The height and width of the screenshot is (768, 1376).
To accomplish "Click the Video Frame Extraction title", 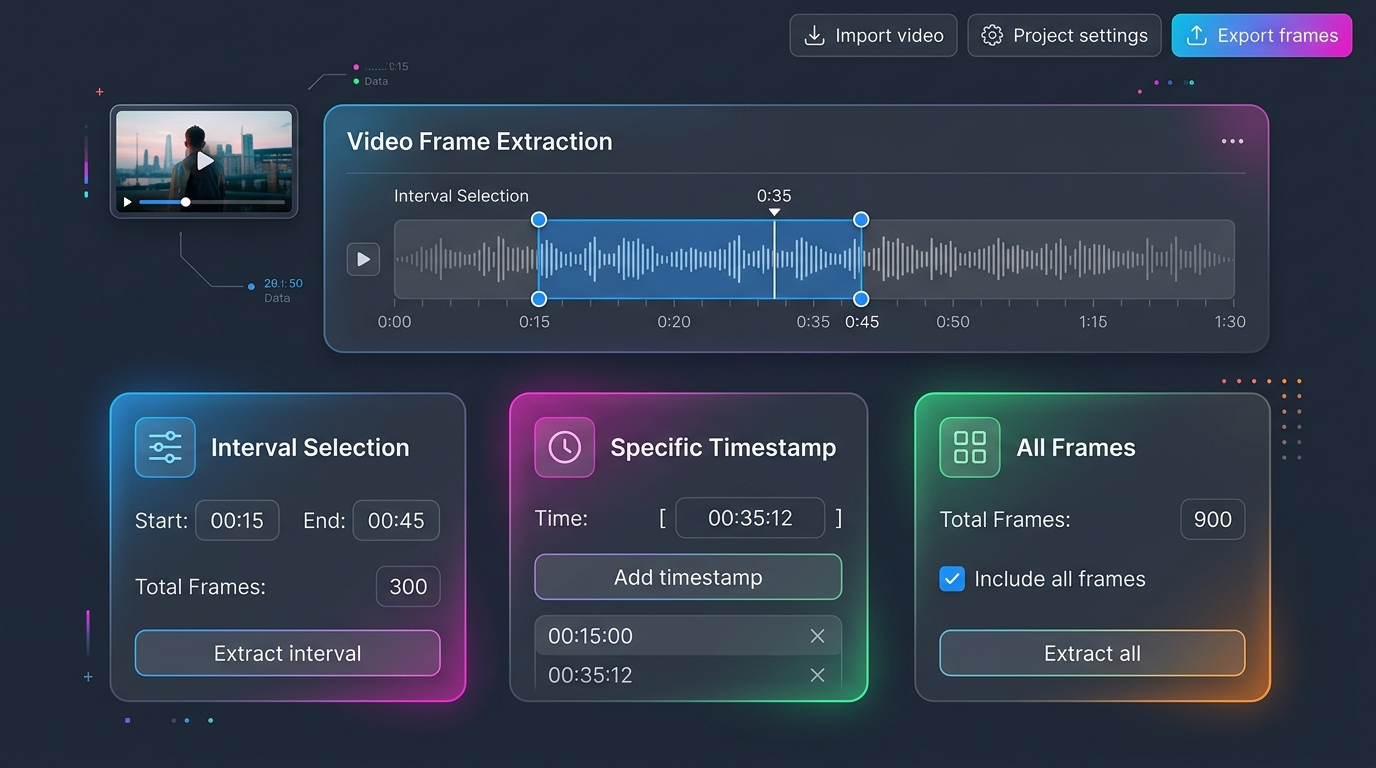I will click(479, 141).
